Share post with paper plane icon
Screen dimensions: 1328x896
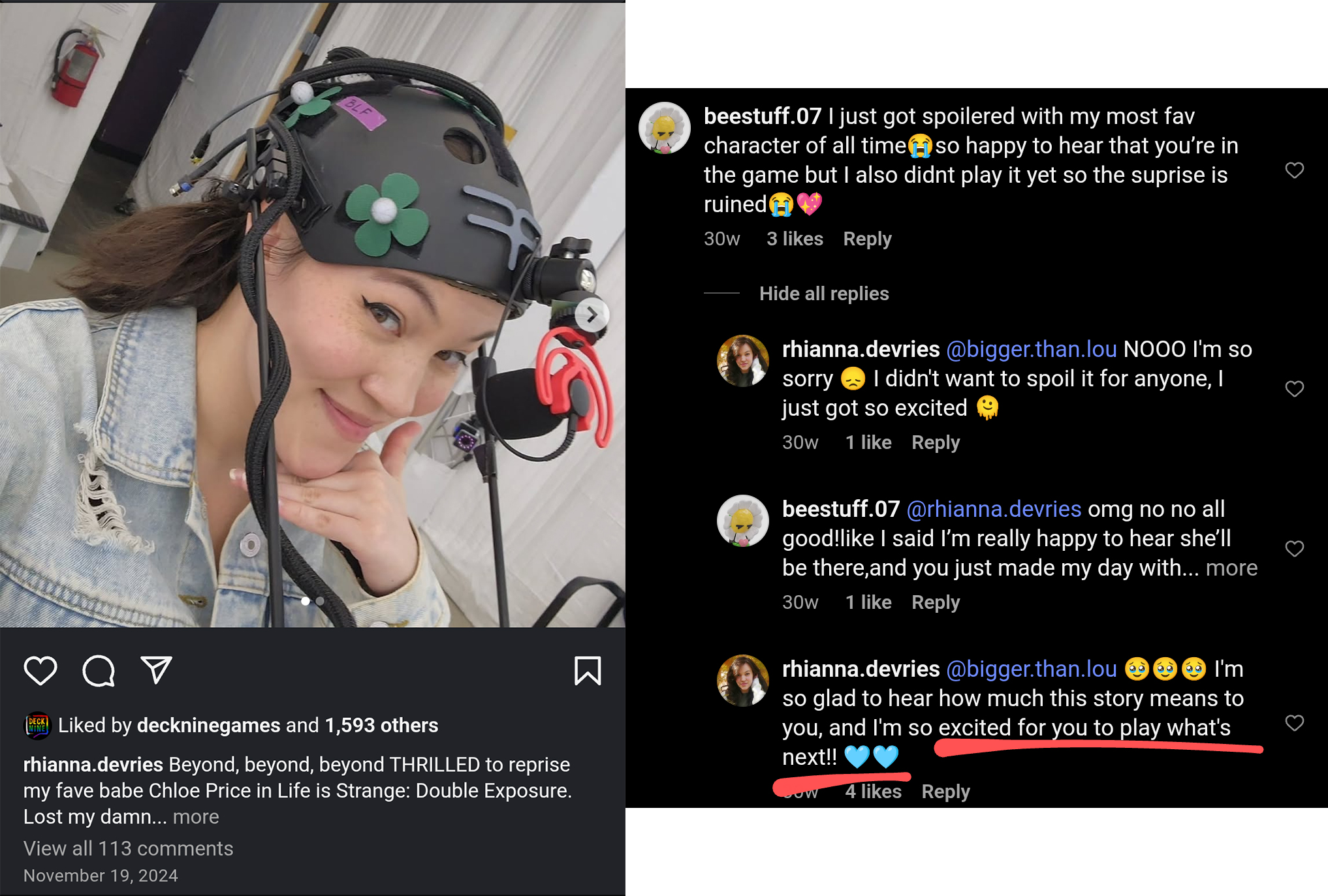pyautogui.click(x=157, y=670)
